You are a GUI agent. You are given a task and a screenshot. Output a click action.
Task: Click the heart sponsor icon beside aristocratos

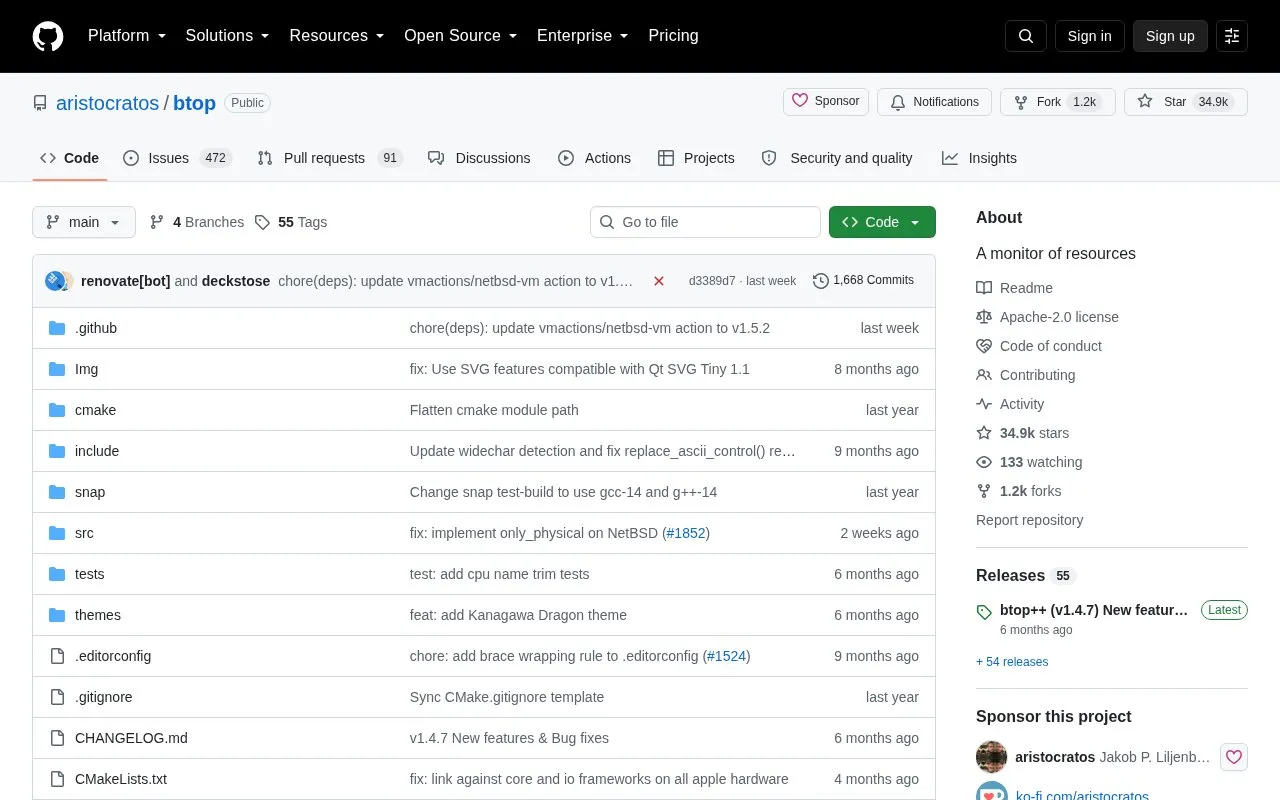pyautogui.click(x=1234, y=757)
